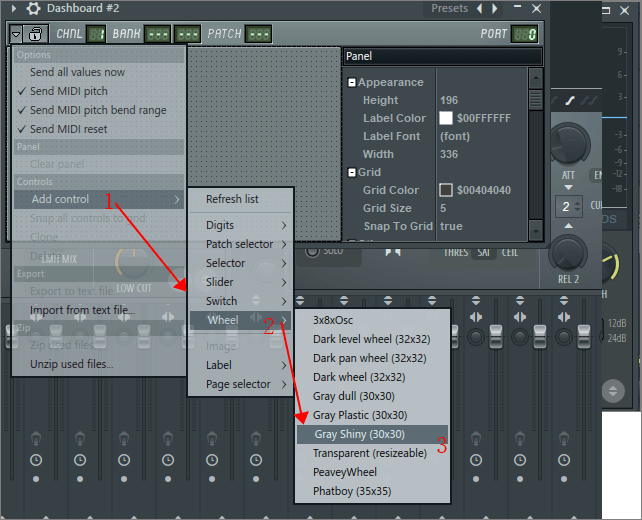Go to next preset with right arrow
The width and height of the screenshot is (642, 520).
click(494, 9)
